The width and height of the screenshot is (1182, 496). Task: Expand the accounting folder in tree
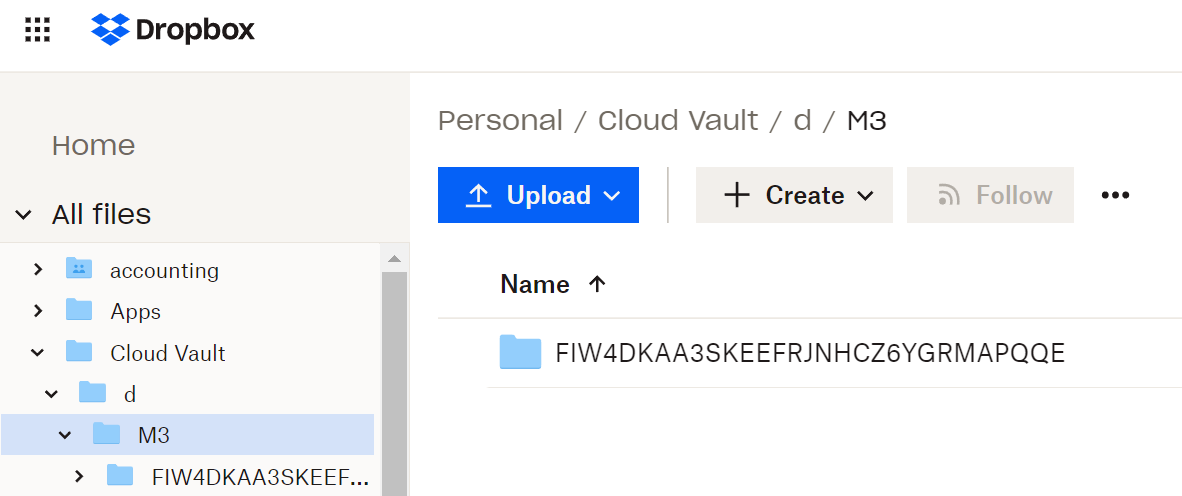[x=38, y=269]
